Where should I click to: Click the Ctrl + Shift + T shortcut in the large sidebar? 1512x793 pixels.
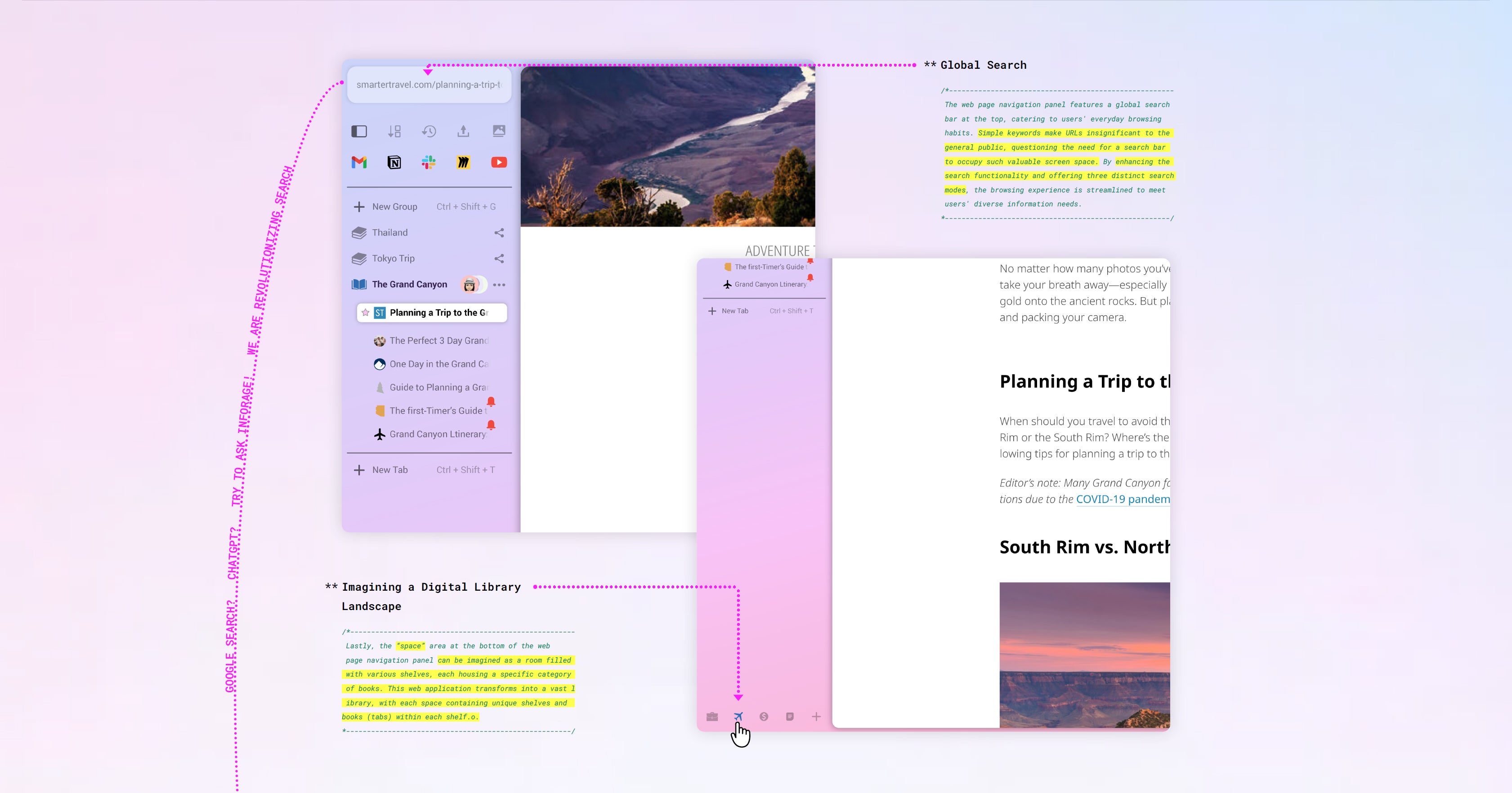point(465,470)
